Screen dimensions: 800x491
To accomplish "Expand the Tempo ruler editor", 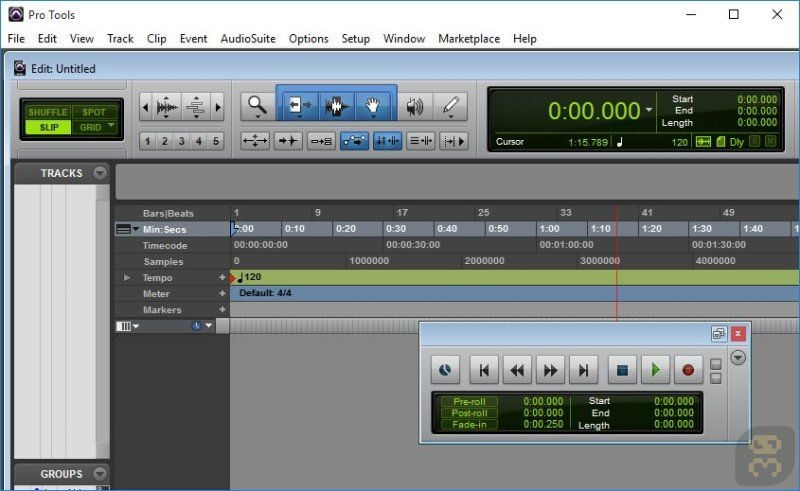I will (127, 277).
